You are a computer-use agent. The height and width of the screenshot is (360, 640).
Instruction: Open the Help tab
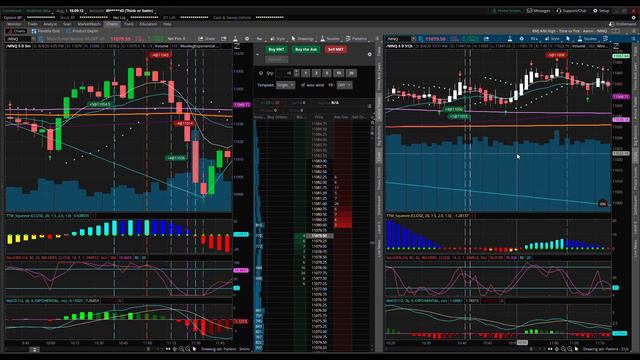coord(167,24)
